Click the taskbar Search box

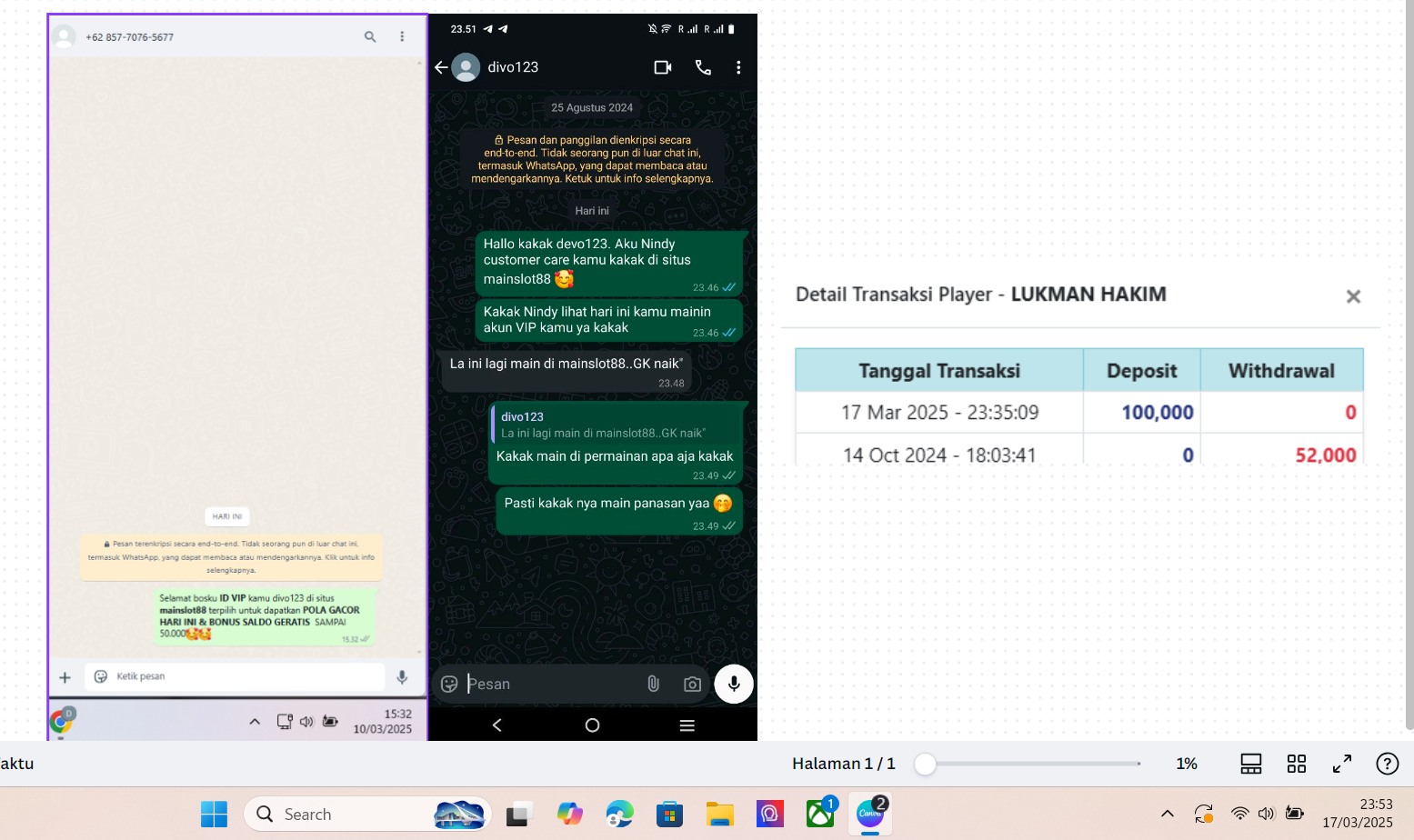point(367,815)
